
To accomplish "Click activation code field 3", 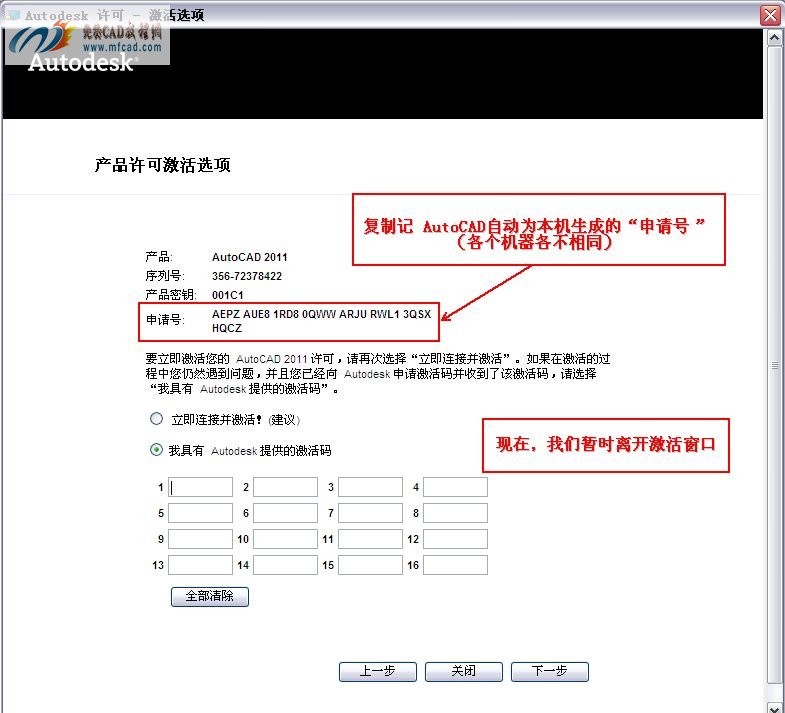I will tap(370, 487).
